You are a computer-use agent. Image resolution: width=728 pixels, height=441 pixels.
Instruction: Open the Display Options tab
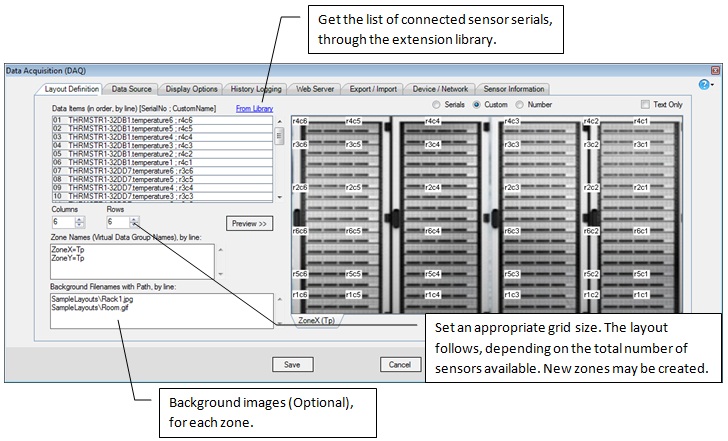tap(190, 89)
